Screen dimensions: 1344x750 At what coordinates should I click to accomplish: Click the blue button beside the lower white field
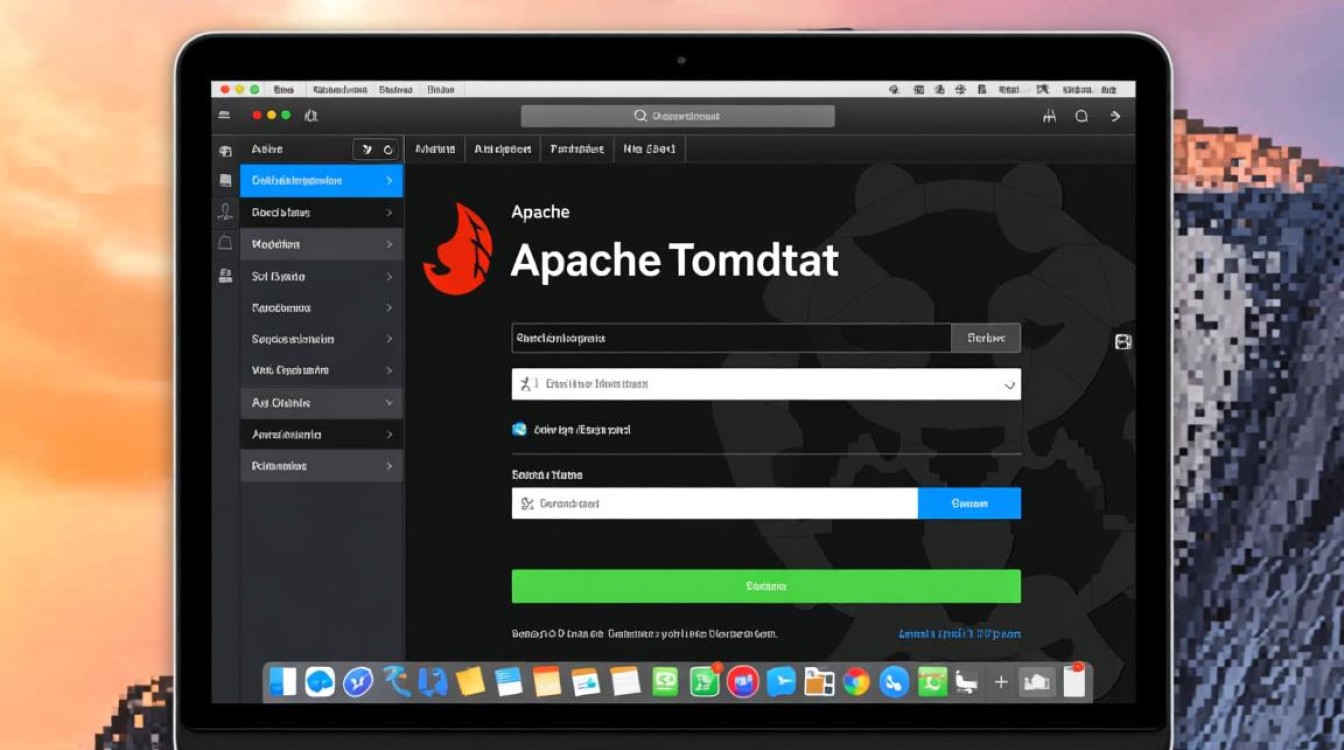[968, 504]
